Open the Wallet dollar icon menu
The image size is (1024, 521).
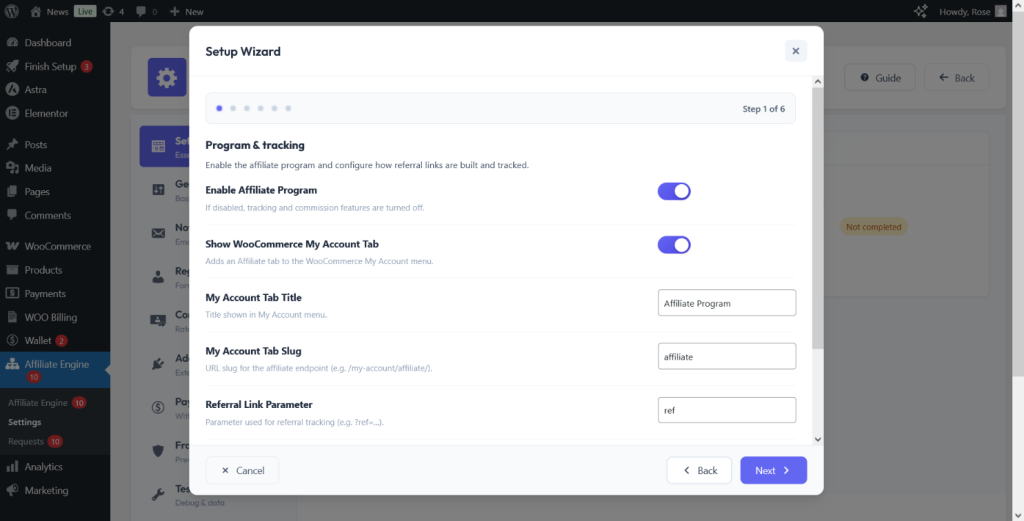click(12, 340)
